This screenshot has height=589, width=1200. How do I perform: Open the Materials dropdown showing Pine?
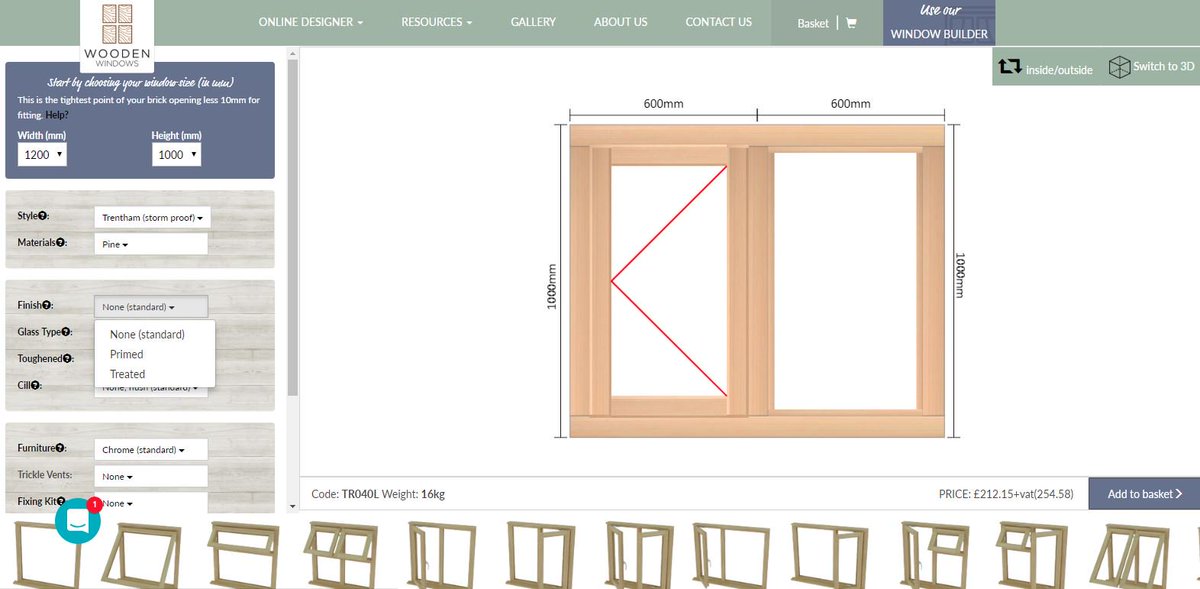coord(151,244)
